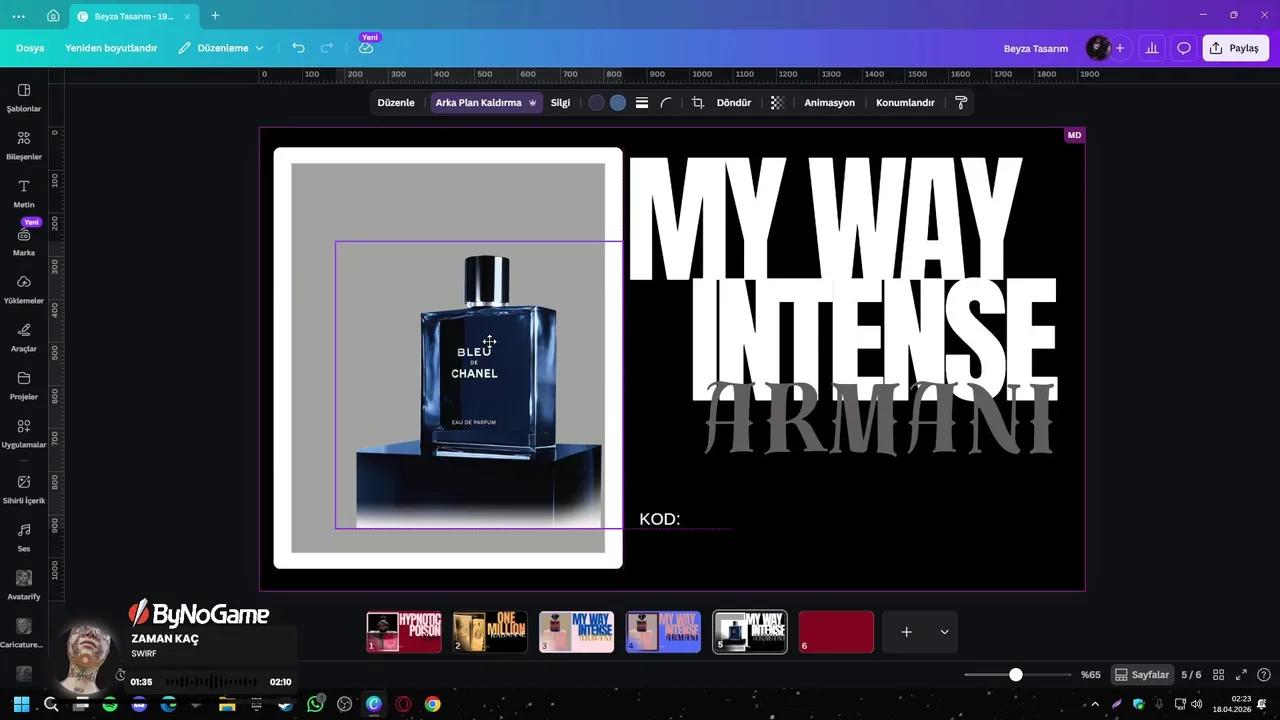
Task: Click the KOD: text on canvas
Action: [x=660, y=519]
